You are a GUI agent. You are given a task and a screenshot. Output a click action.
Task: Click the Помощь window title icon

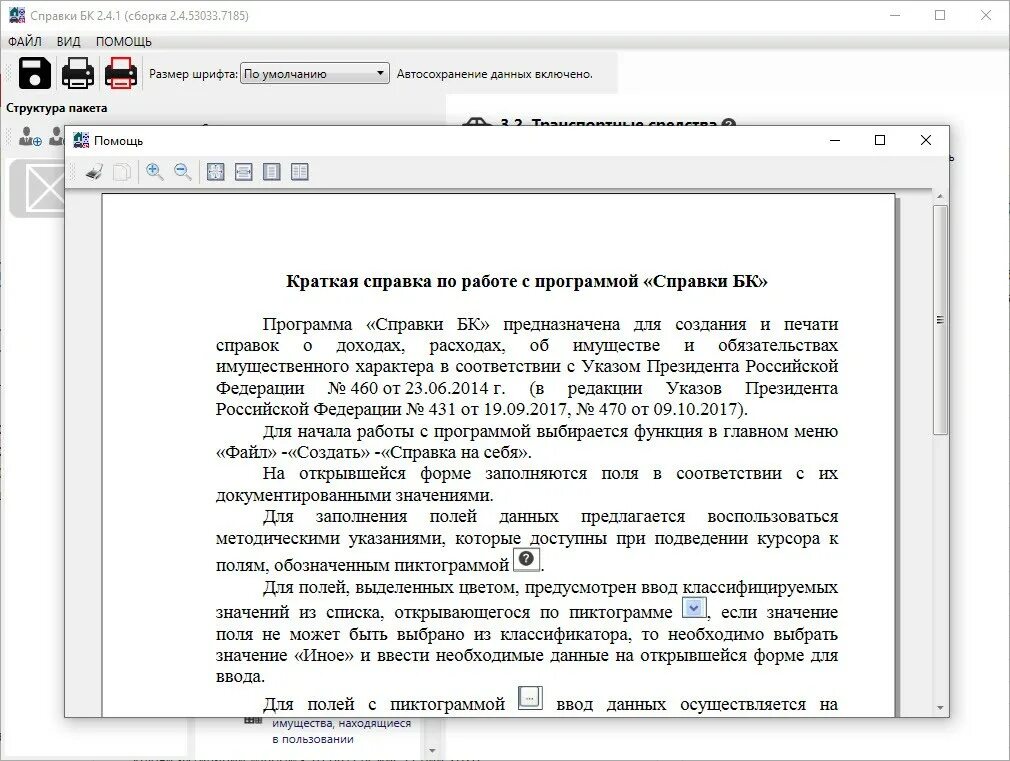pyautogui.click(x=81, y=140)
